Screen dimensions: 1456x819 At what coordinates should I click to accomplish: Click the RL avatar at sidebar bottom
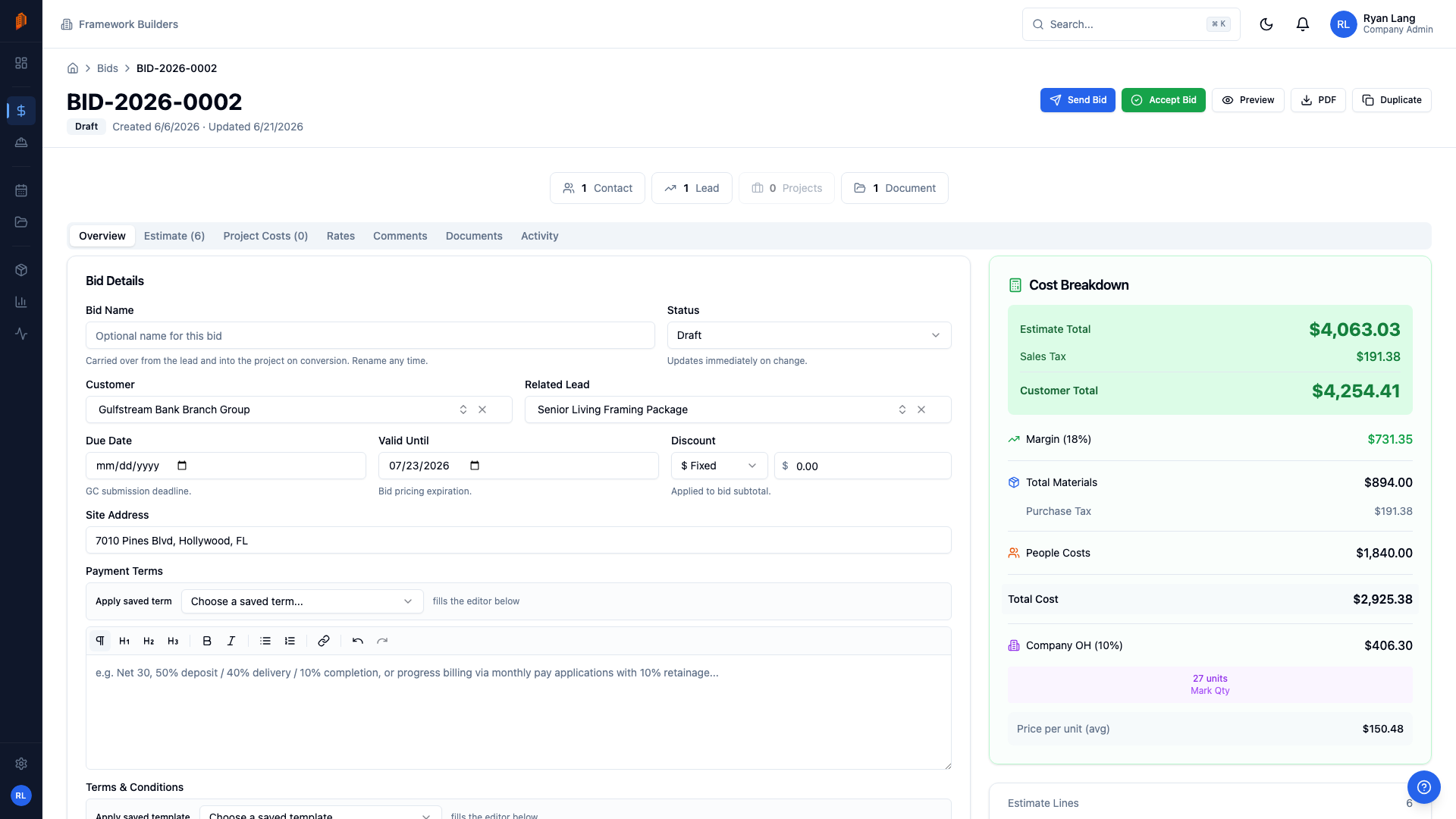pos(21,795)
